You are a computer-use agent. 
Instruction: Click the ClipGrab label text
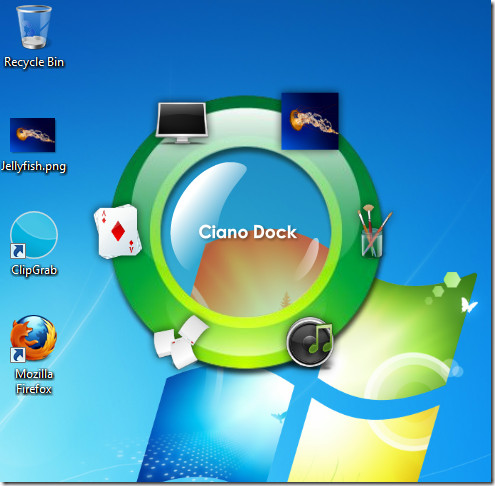click(34, 270)
